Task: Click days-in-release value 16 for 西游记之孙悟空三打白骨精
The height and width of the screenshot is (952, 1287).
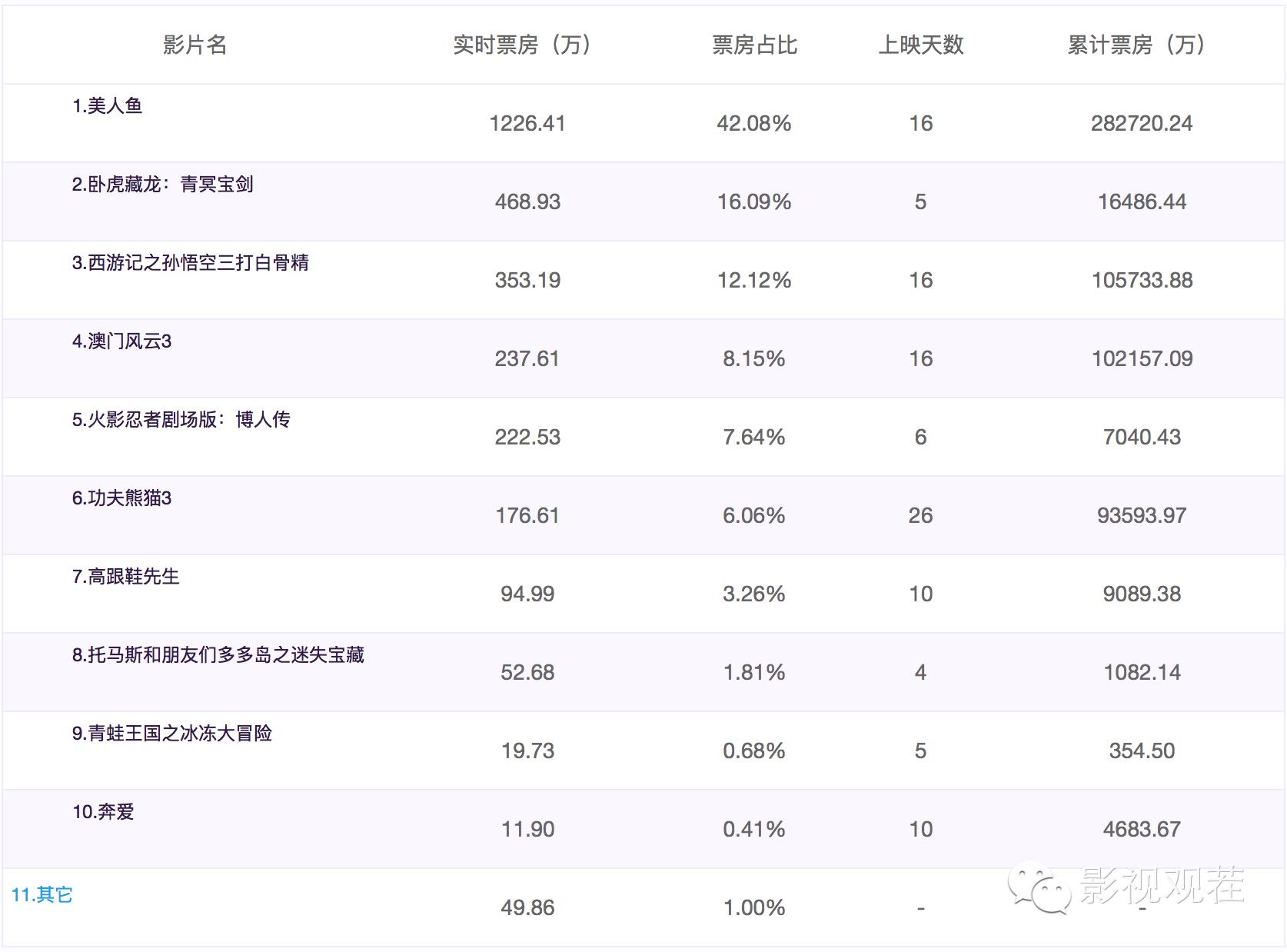Action: (x=921, y=281)
